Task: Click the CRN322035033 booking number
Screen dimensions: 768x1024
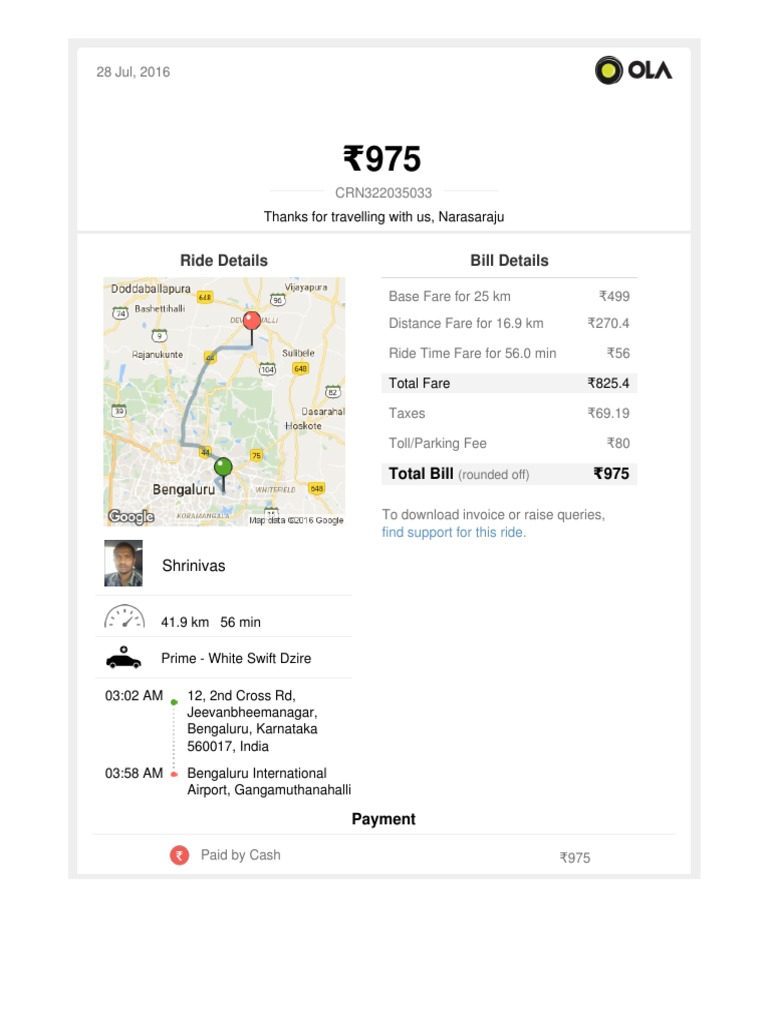Action: [384, 192]
